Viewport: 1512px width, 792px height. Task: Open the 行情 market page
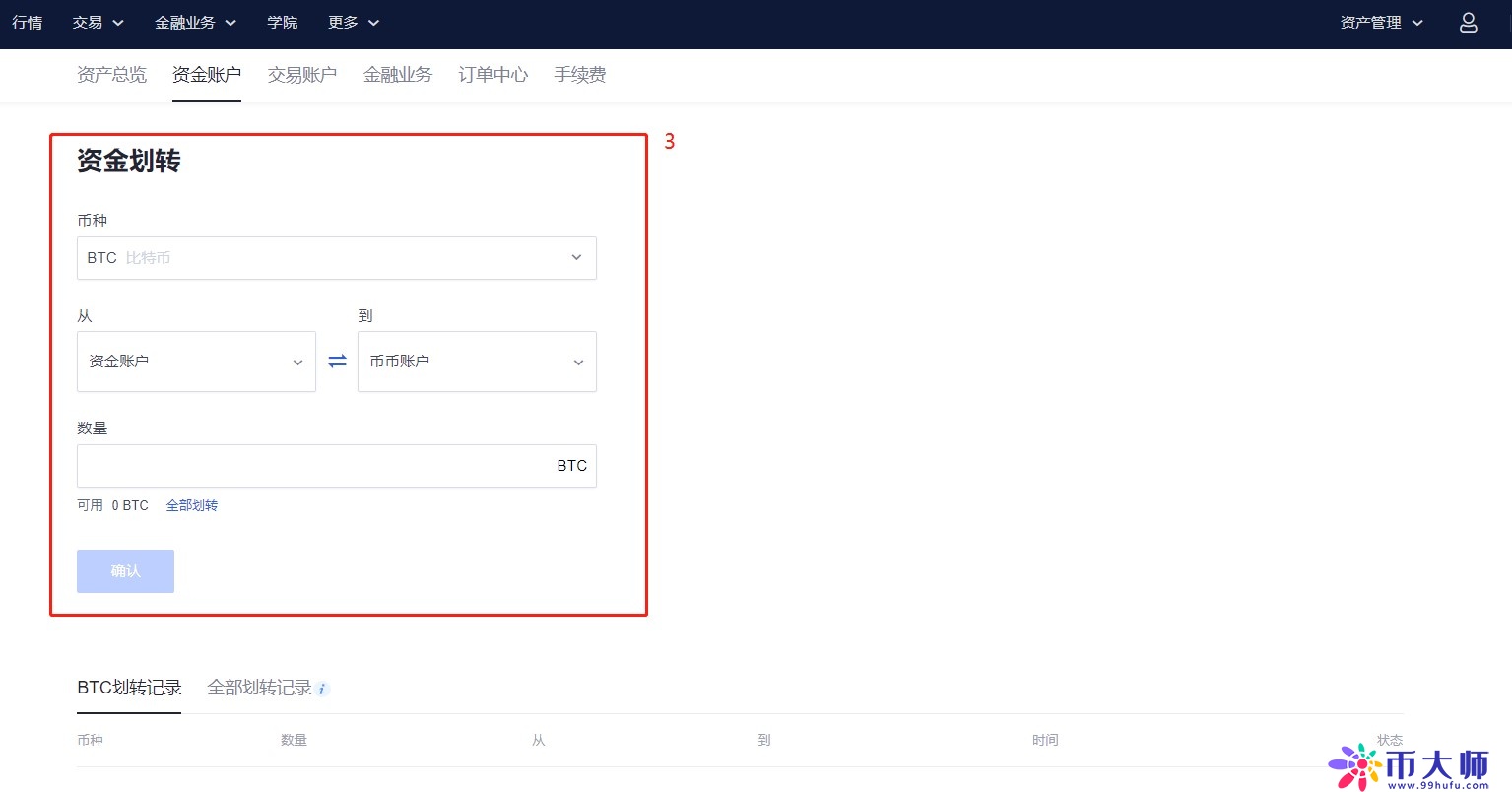28,22
